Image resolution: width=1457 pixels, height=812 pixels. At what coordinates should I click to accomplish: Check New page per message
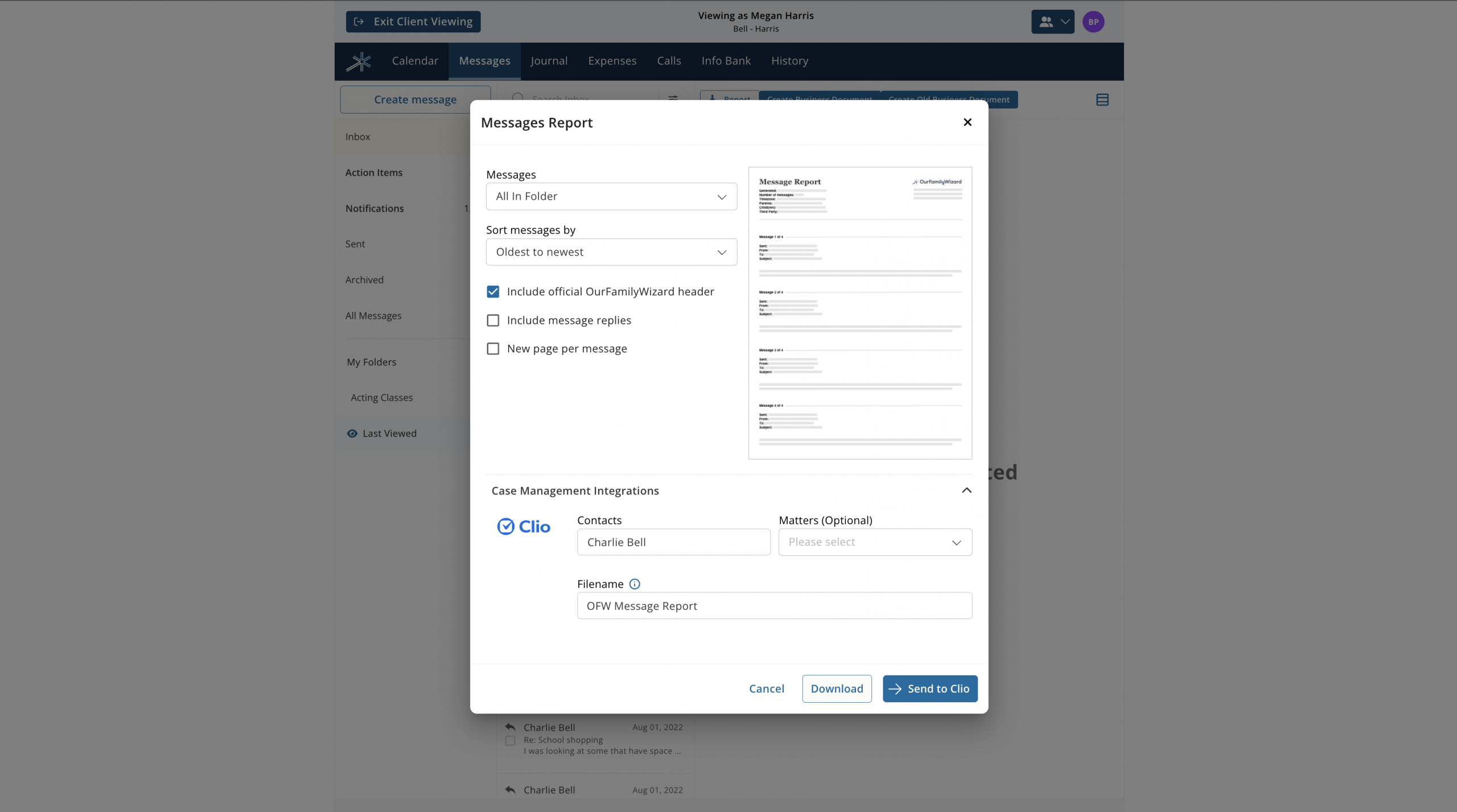pyautogui.click(x=493, y=349)
